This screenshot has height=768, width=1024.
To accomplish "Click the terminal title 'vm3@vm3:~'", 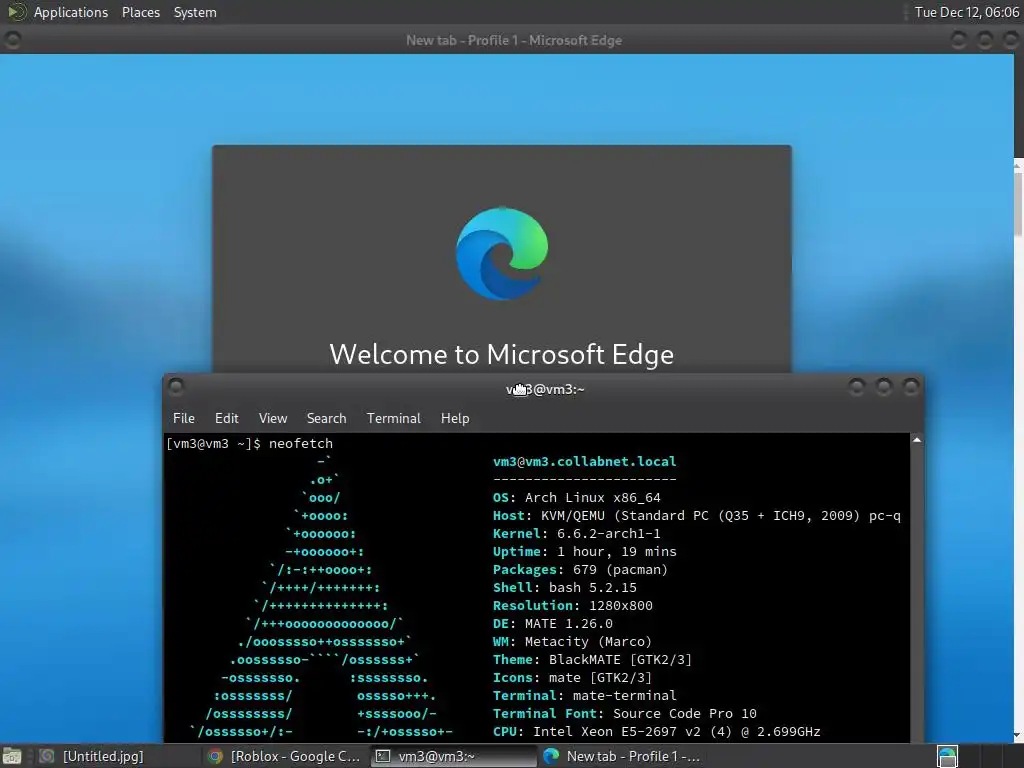I will click(x=545, y=389).
